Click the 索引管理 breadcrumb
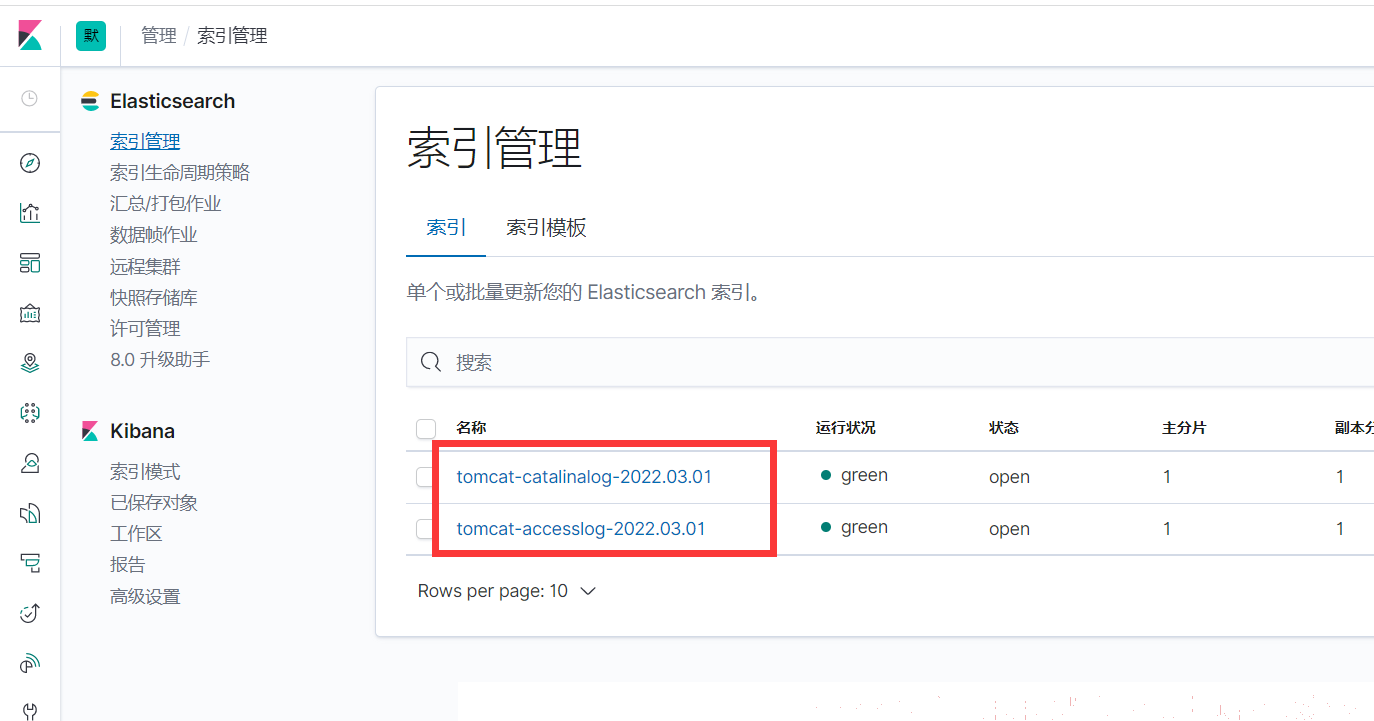Screen dimensions: 1374x721 point(232,36)
